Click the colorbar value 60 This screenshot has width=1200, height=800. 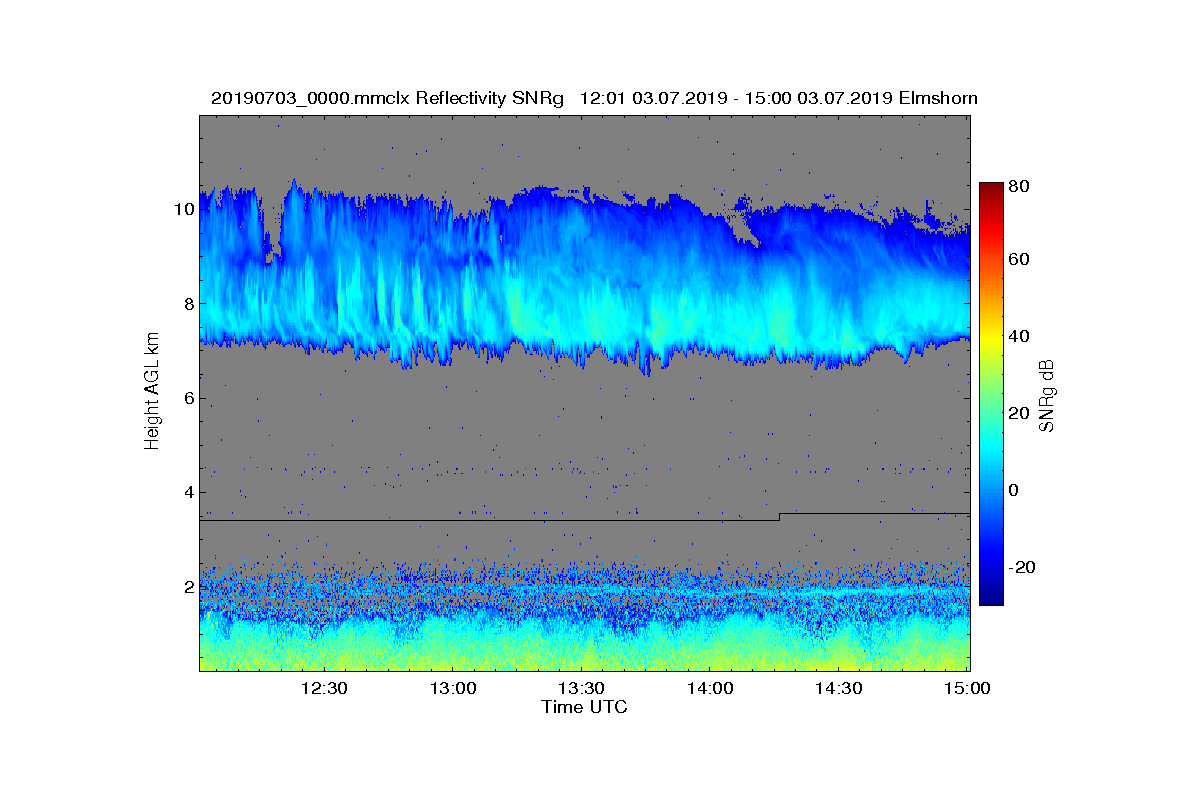(1020, 260)
